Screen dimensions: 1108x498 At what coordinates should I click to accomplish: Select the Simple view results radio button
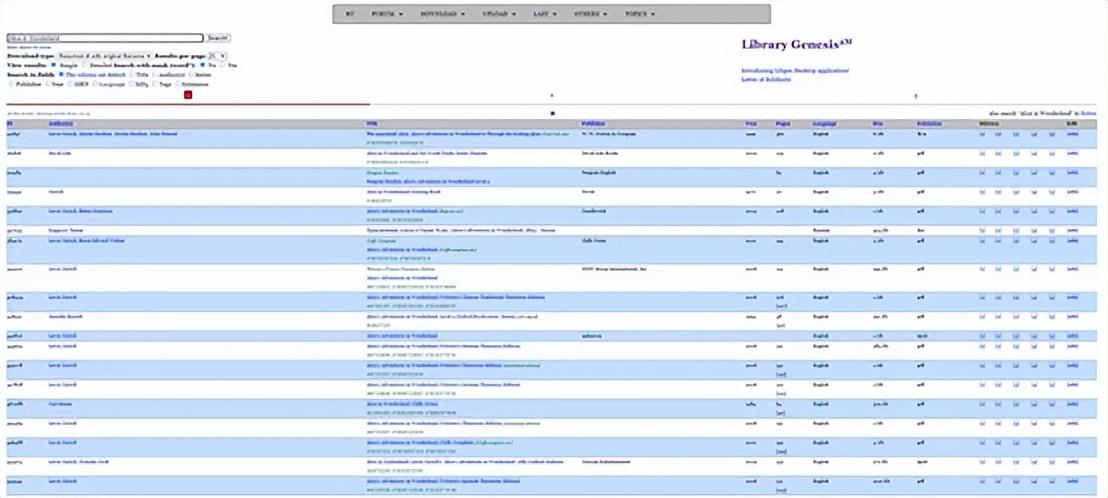coord(53,65)
